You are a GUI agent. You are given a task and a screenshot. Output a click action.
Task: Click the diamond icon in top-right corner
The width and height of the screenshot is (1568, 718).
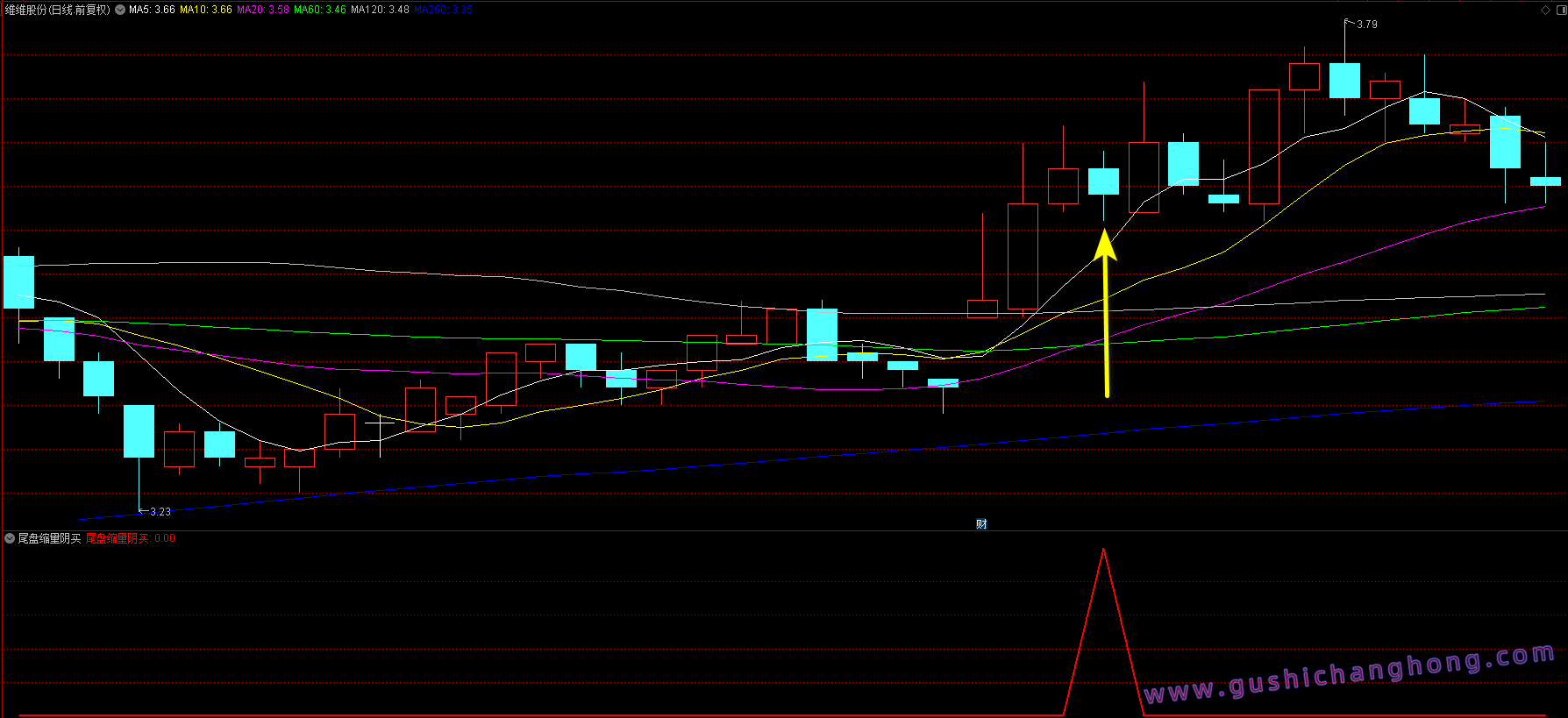(x=1545, y=11)
